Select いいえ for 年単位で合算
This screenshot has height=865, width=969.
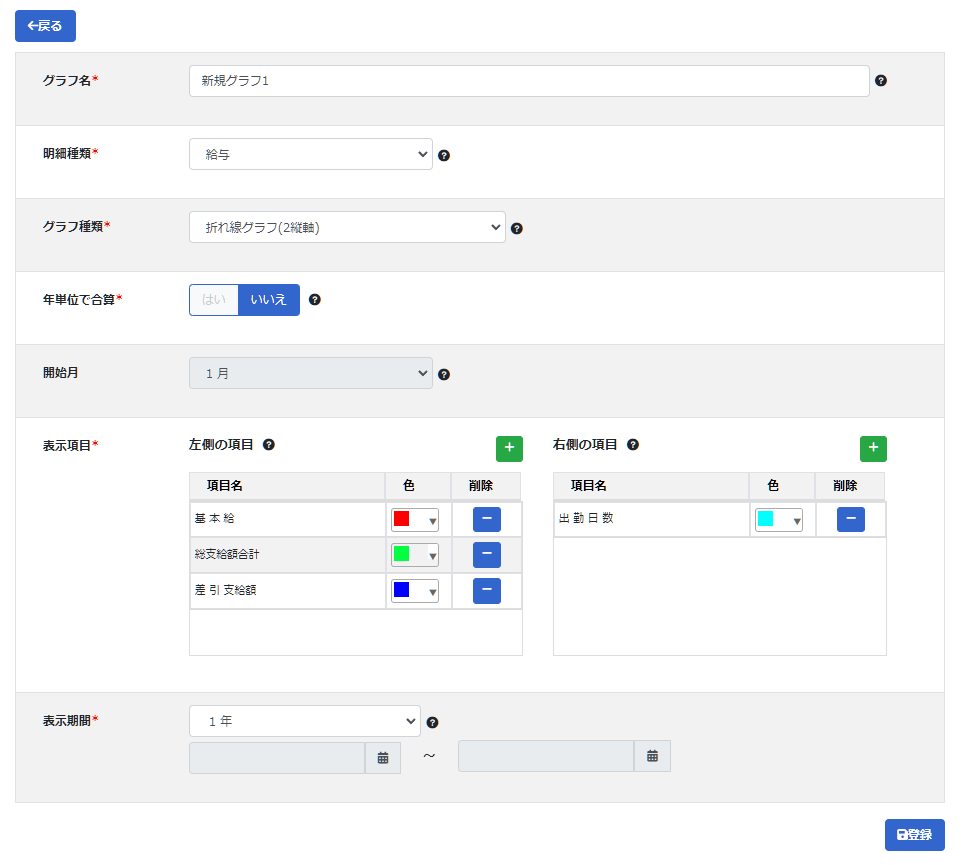[x=269, y=300]
